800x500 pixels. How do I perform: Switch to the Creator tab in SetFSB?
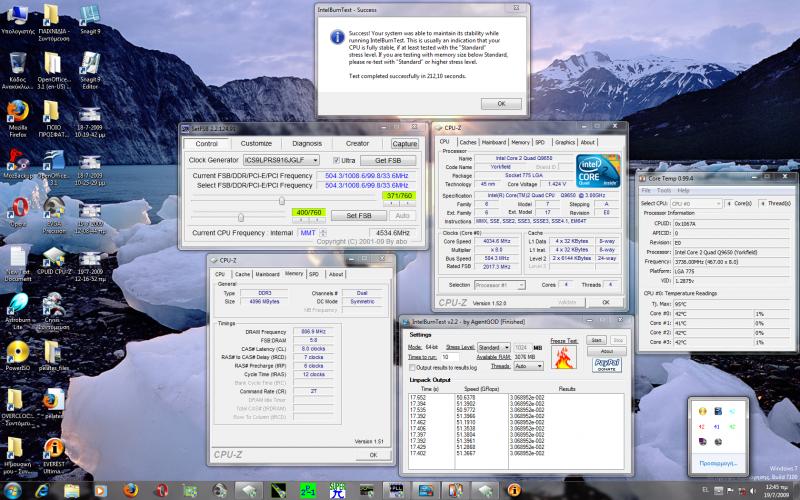pyautogui.click(x=357, y=143)
